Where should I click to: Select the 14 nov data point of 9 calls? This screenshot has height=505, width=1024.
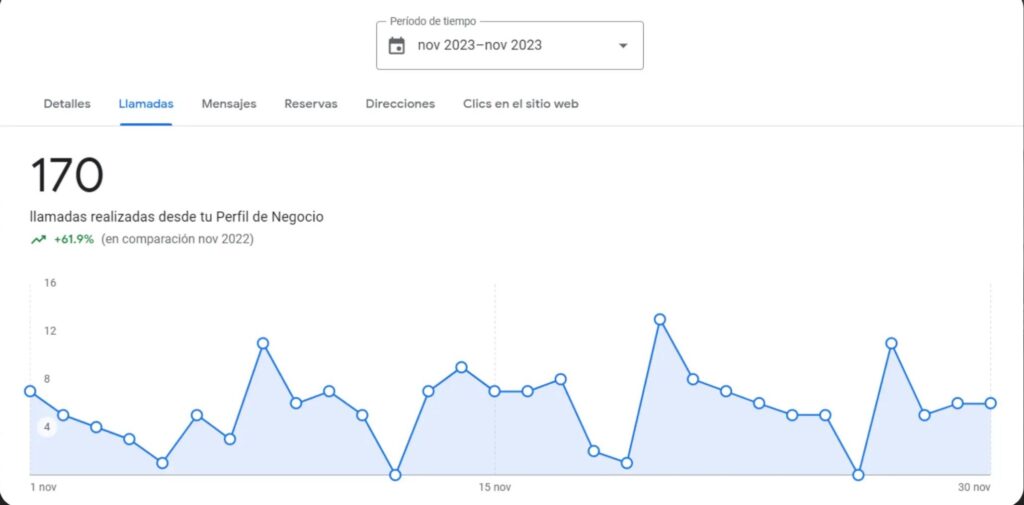tap(461, 367)
